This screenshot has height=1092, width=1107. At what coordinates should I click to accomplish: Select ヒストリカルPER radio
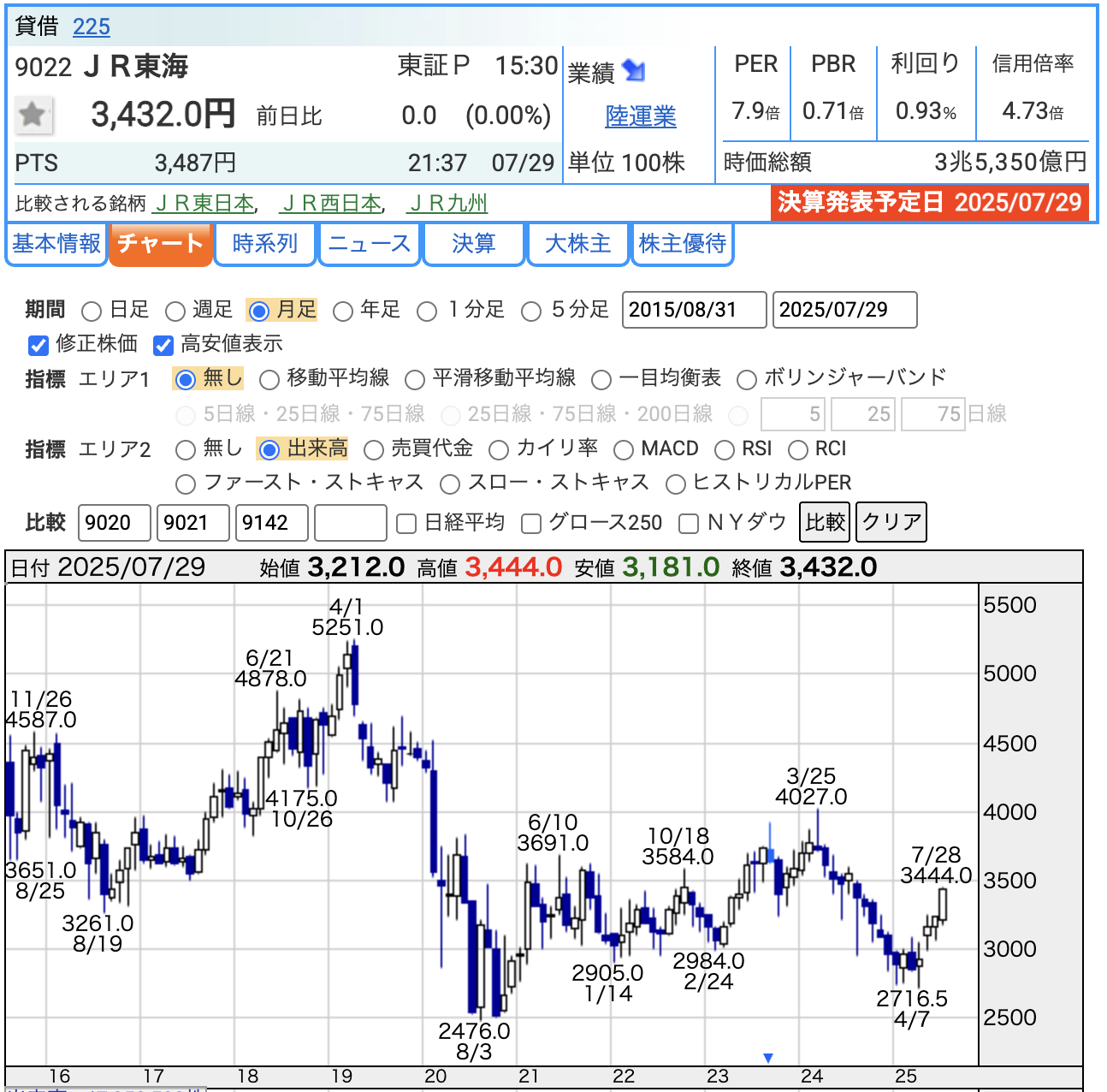(x=675, y=484)
